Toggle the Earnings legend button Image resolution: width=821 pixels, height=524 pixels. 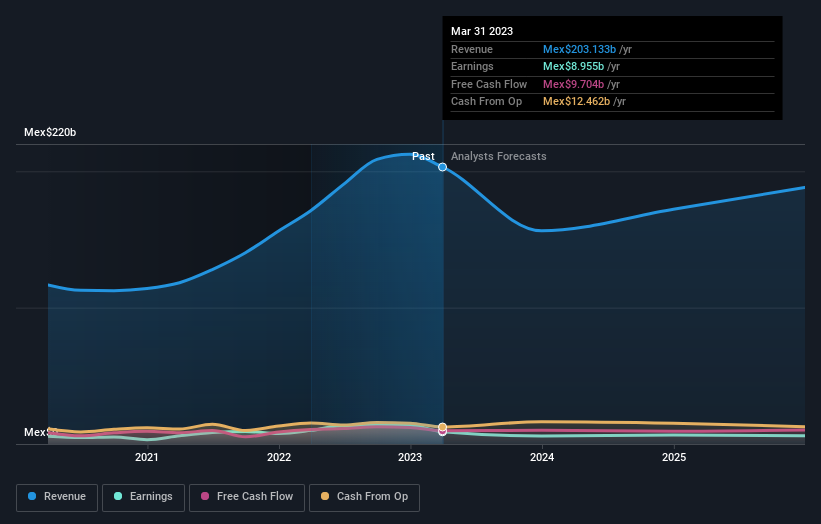click(143, 497)
